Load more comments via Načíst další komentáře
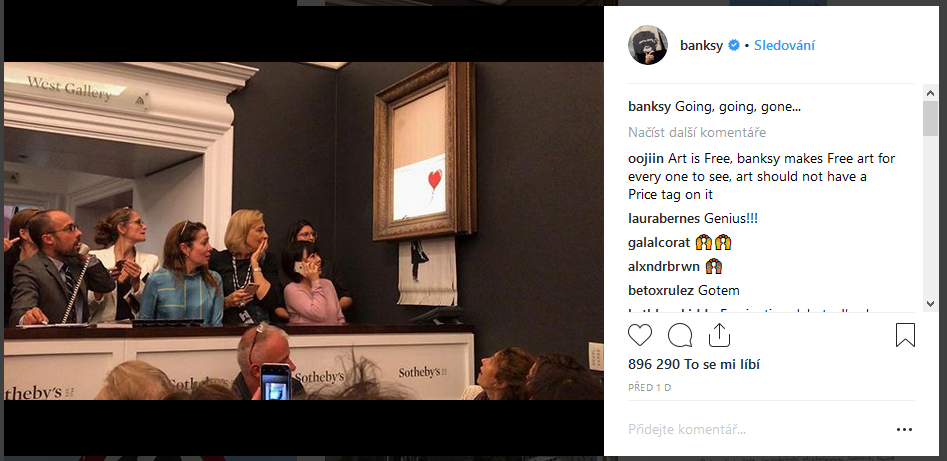Viewport: 947px width, 461px height. pyautogui.click(x=697, y=132)
